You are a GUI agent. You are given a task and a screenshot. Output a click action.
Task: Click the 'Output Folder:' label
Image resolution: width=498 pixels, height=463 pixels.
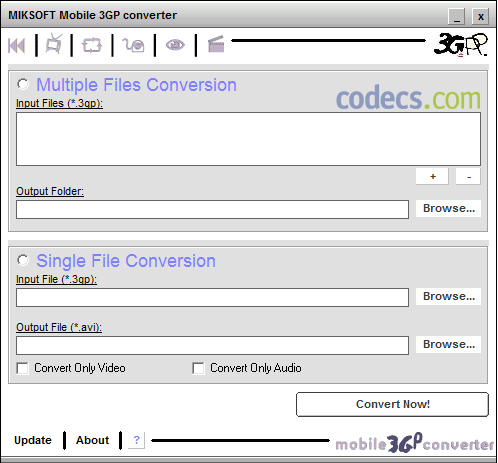[x=50, y=191]
